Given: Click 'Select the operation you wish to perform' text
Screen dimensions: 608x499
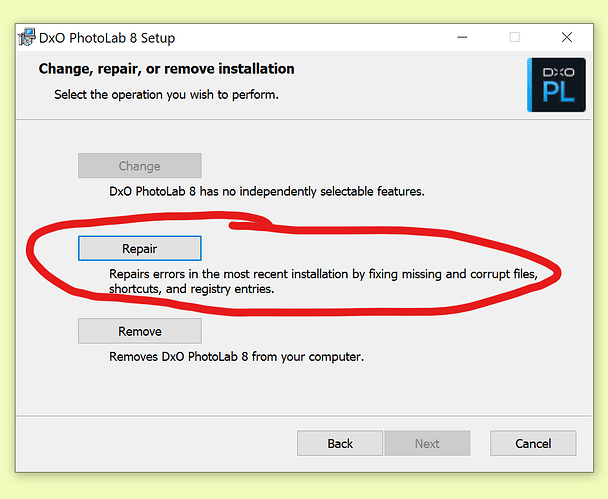Looking at the screenshot, I should [x=166, y=95].
